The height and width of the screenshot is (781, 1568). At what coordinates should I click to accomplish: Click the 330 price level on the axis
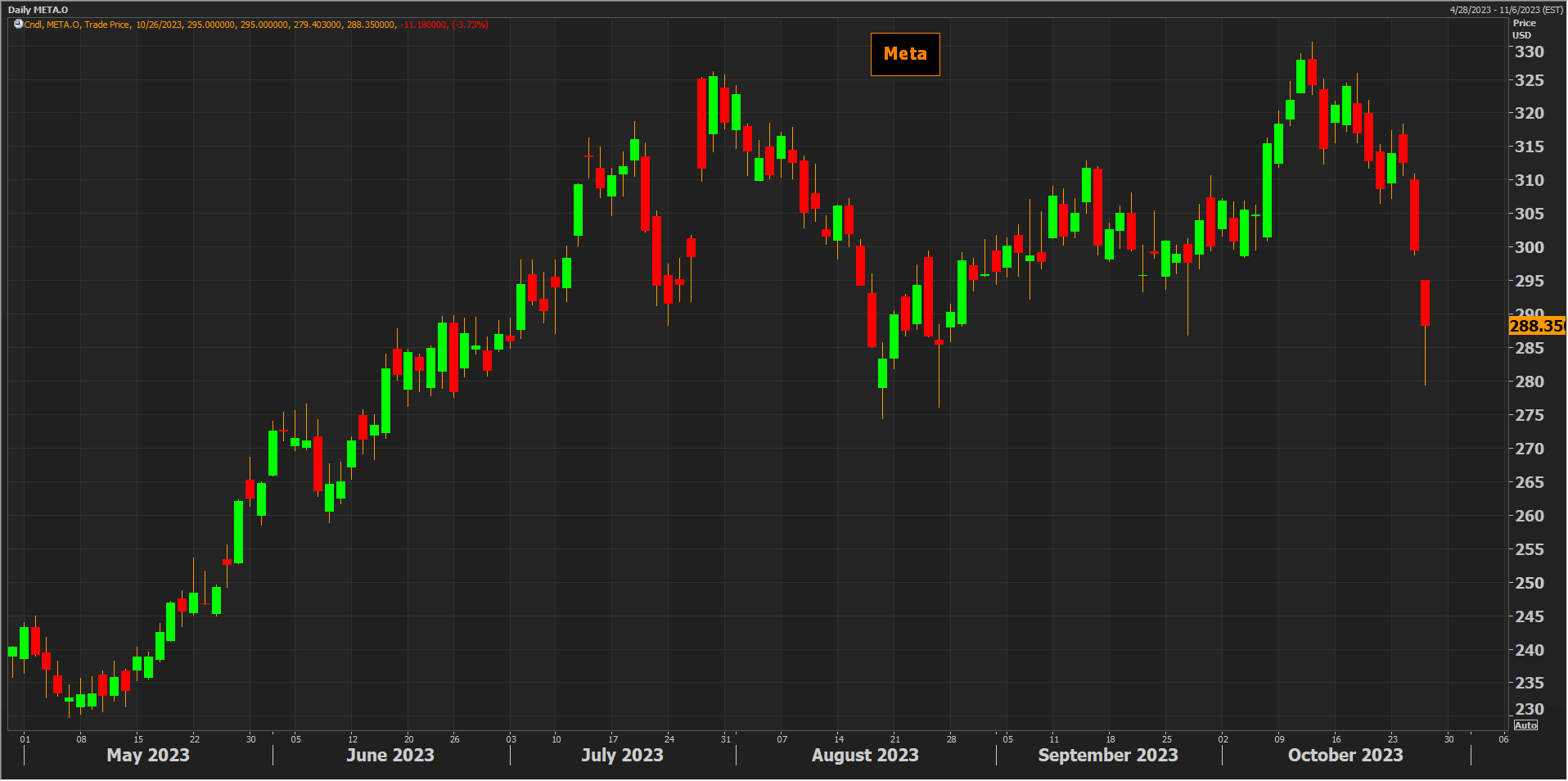tap(1529, 52)
